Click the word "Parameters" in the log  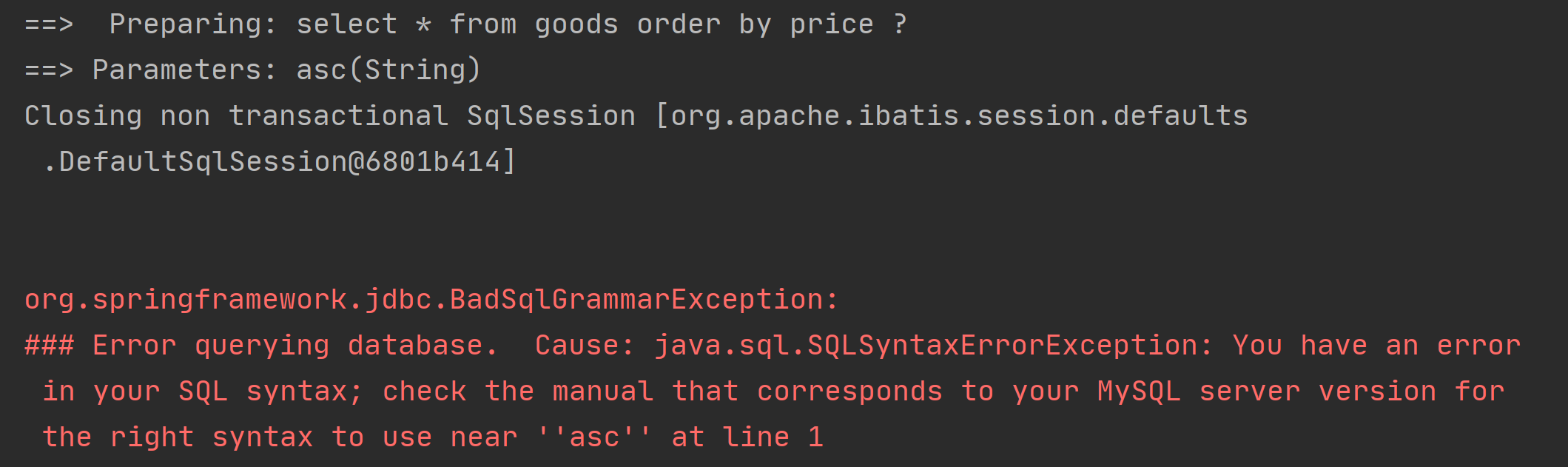coord(176,70)
